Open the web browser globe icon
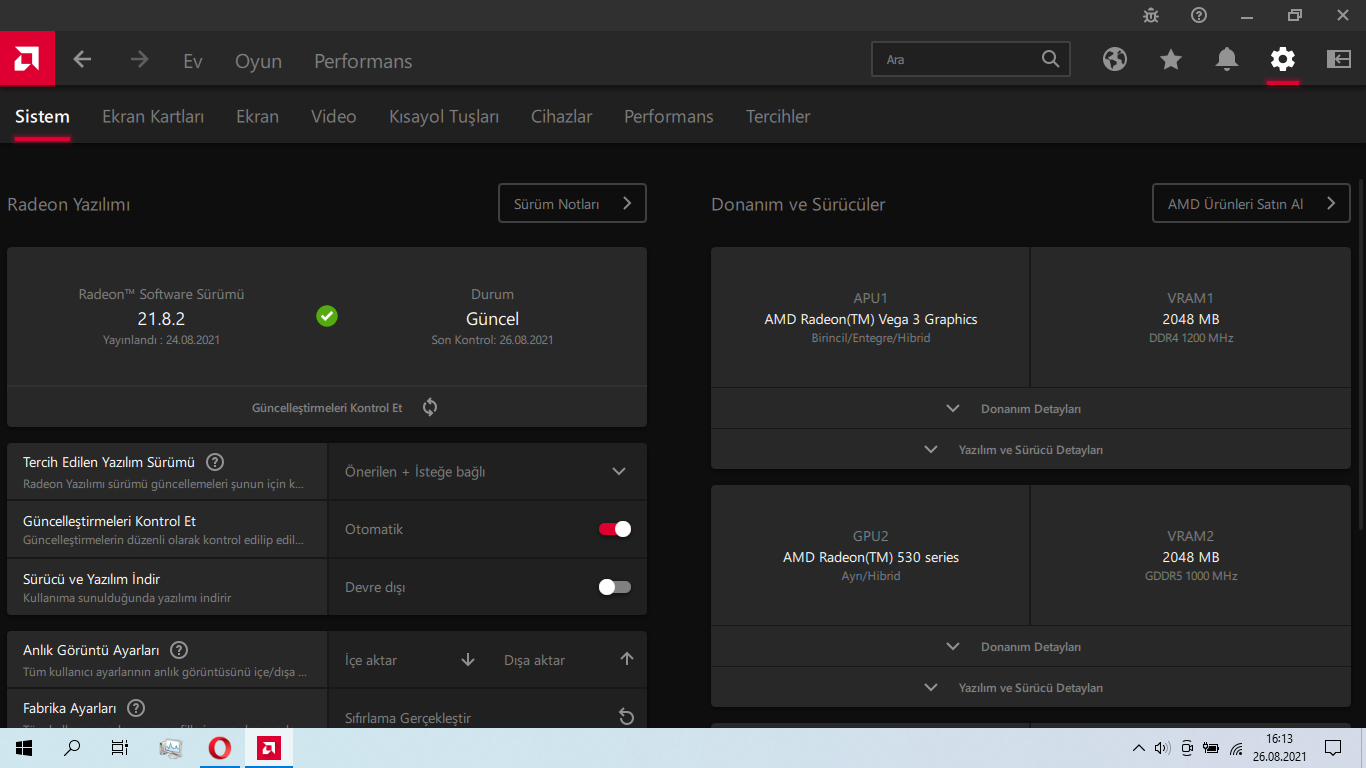The width and height of the screenshot is (1366, 768). pos(1115,60)
